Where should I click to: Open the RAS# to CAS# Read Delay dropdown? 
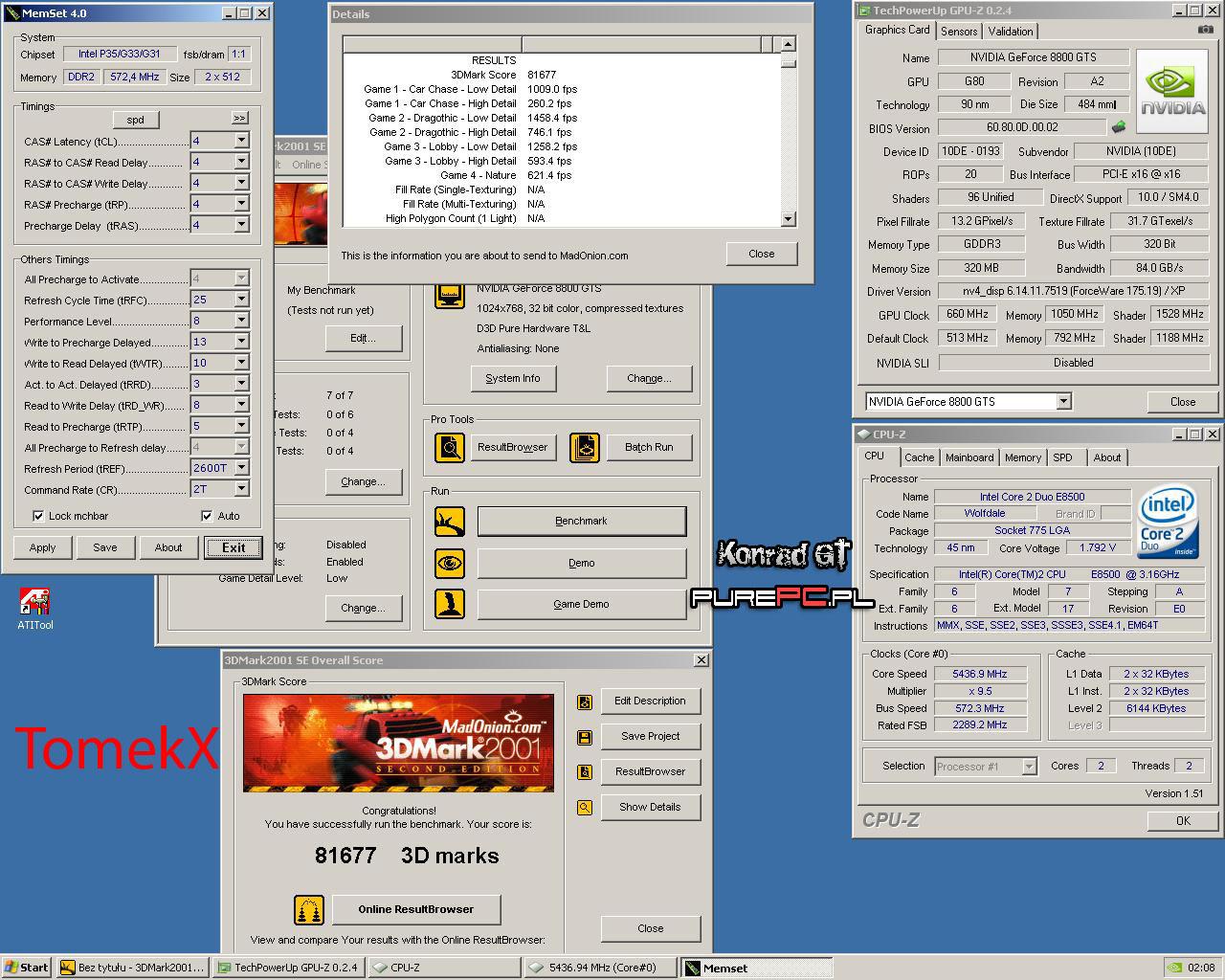(241, 162)
